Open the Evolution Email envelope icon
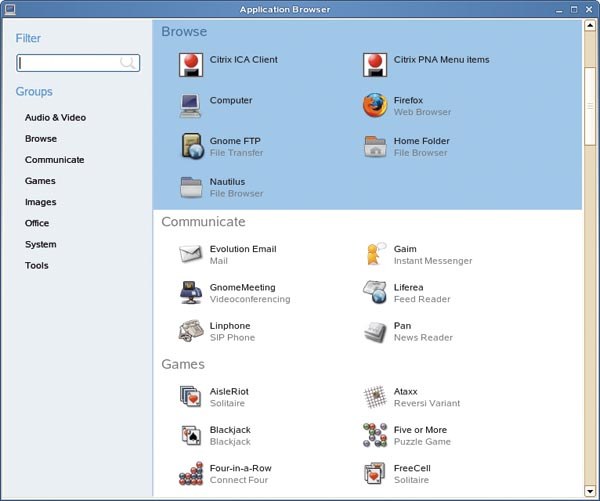The width and height of the screenshot is (600, 501). pyautogui.click(x=191, y=254)
